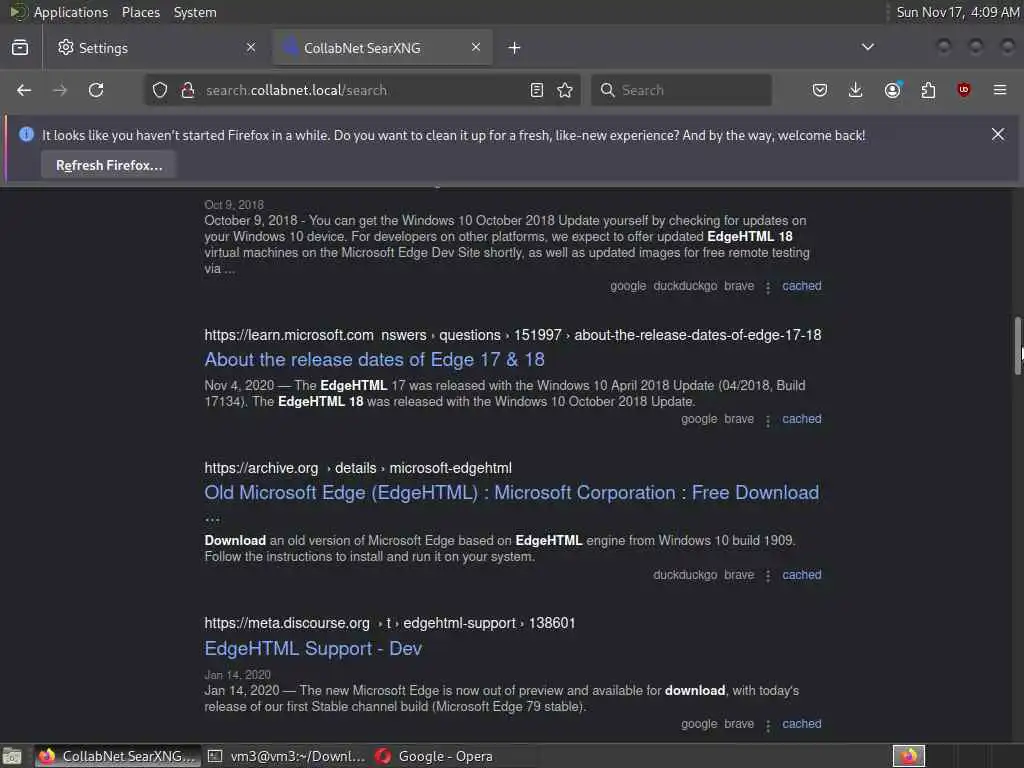Switch to CollabNet SearXNG window in taskbar
Image resolution: width=1024 pixels, height=768 pixels.
[117, 756]
